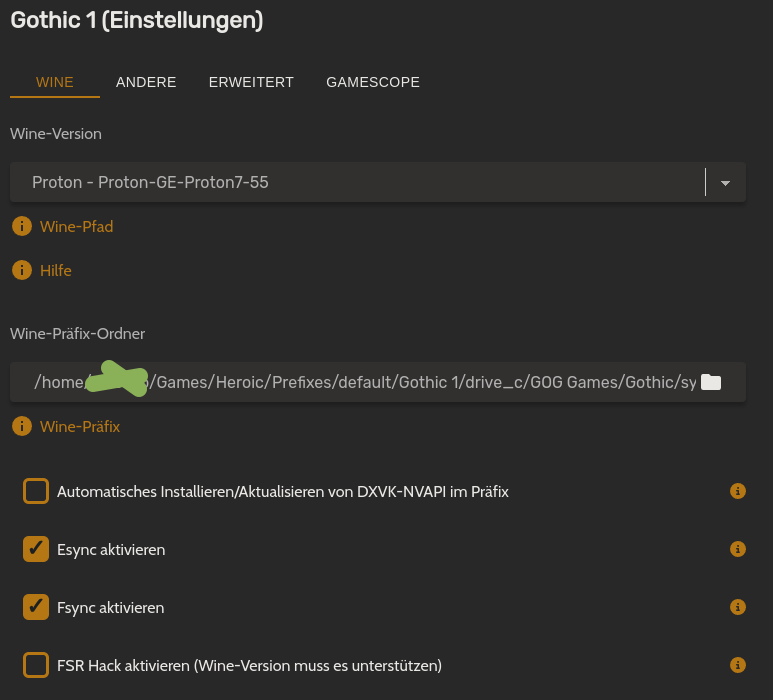Click info icon for Fsync option
Viewport: 773px width, 700px height.
click(738, 607)
